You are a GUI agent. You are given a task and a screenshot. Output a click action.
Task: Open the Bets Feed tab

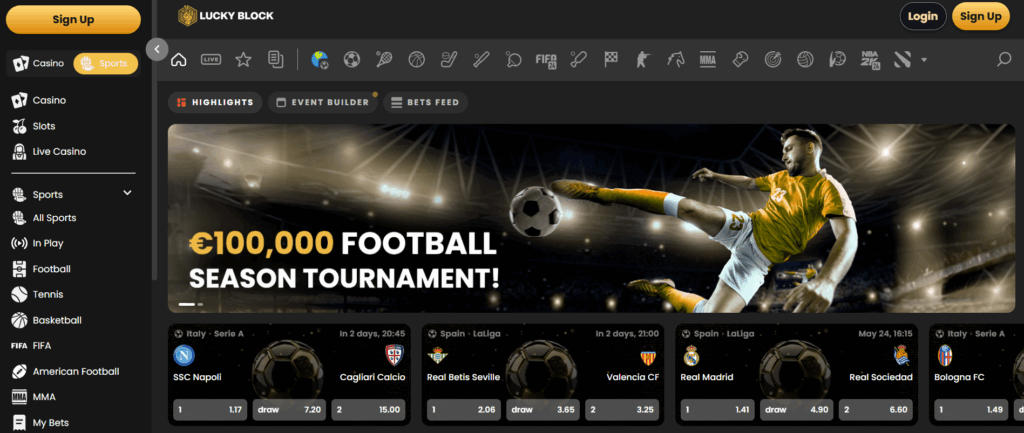click(425, 103)
